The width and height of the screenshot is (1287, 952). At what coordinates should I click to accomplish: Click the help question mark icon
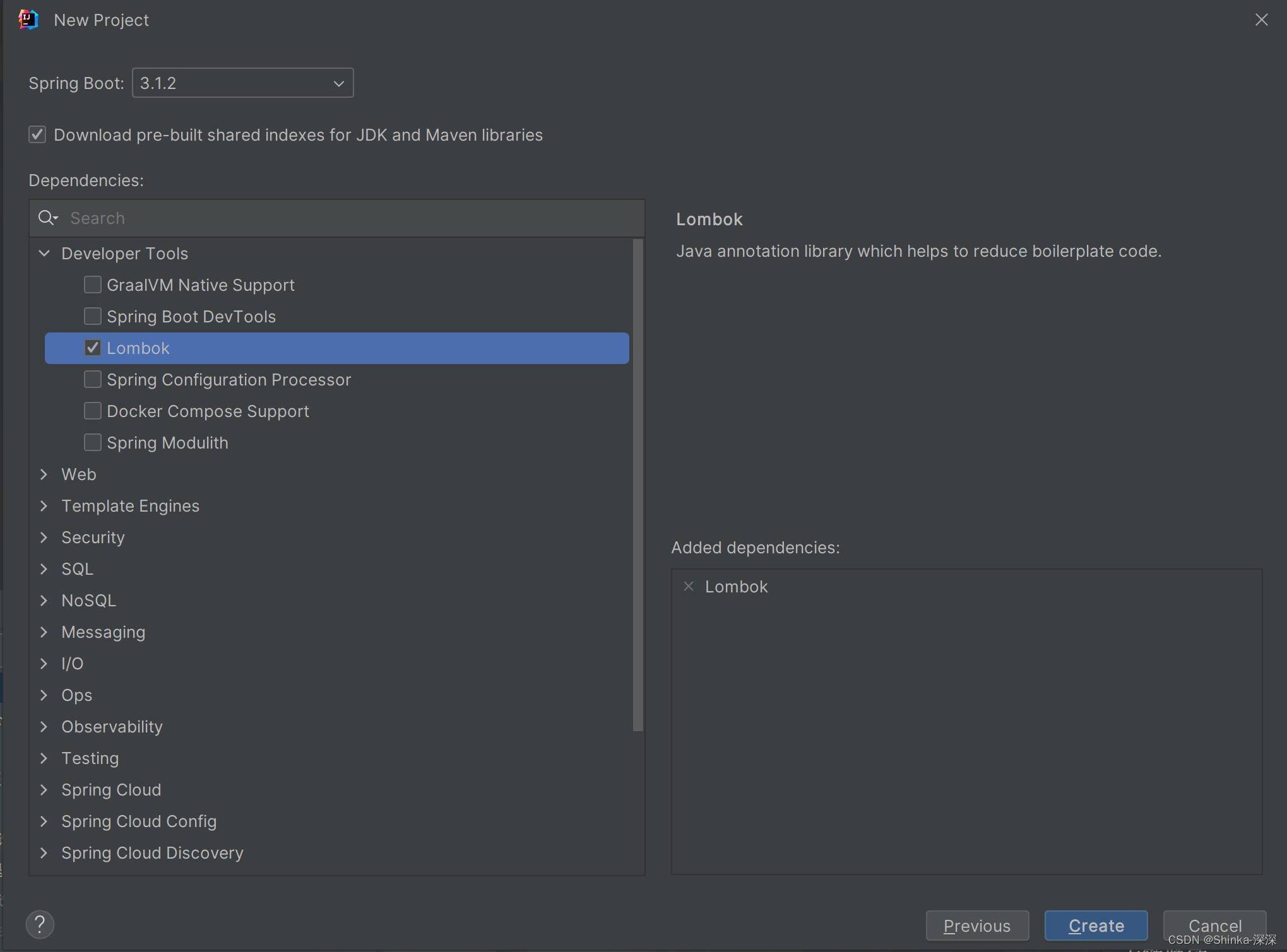click(x=40, y=924)
